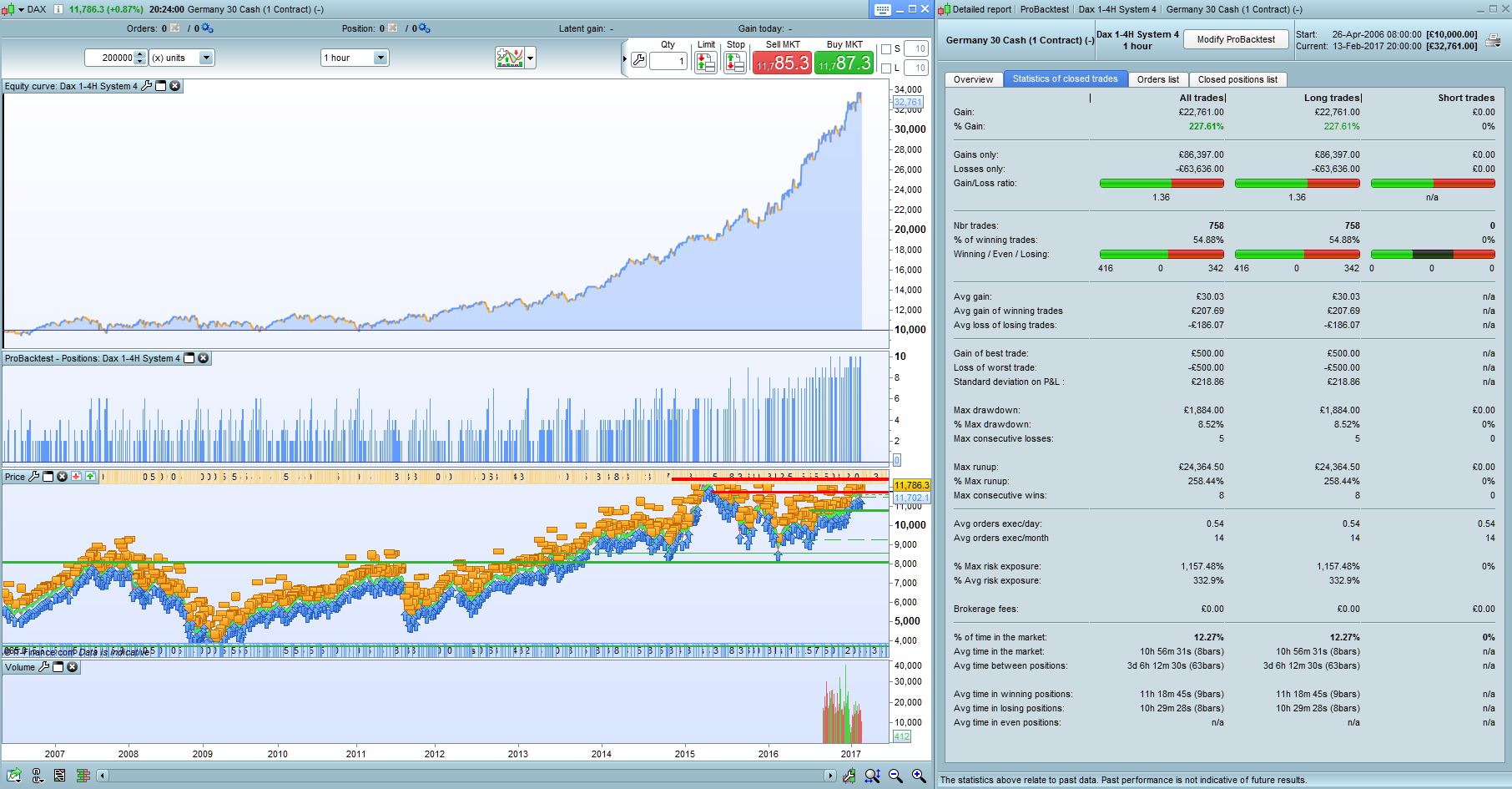
Task: Click the S level value field
Action: [x=916, y=49]
